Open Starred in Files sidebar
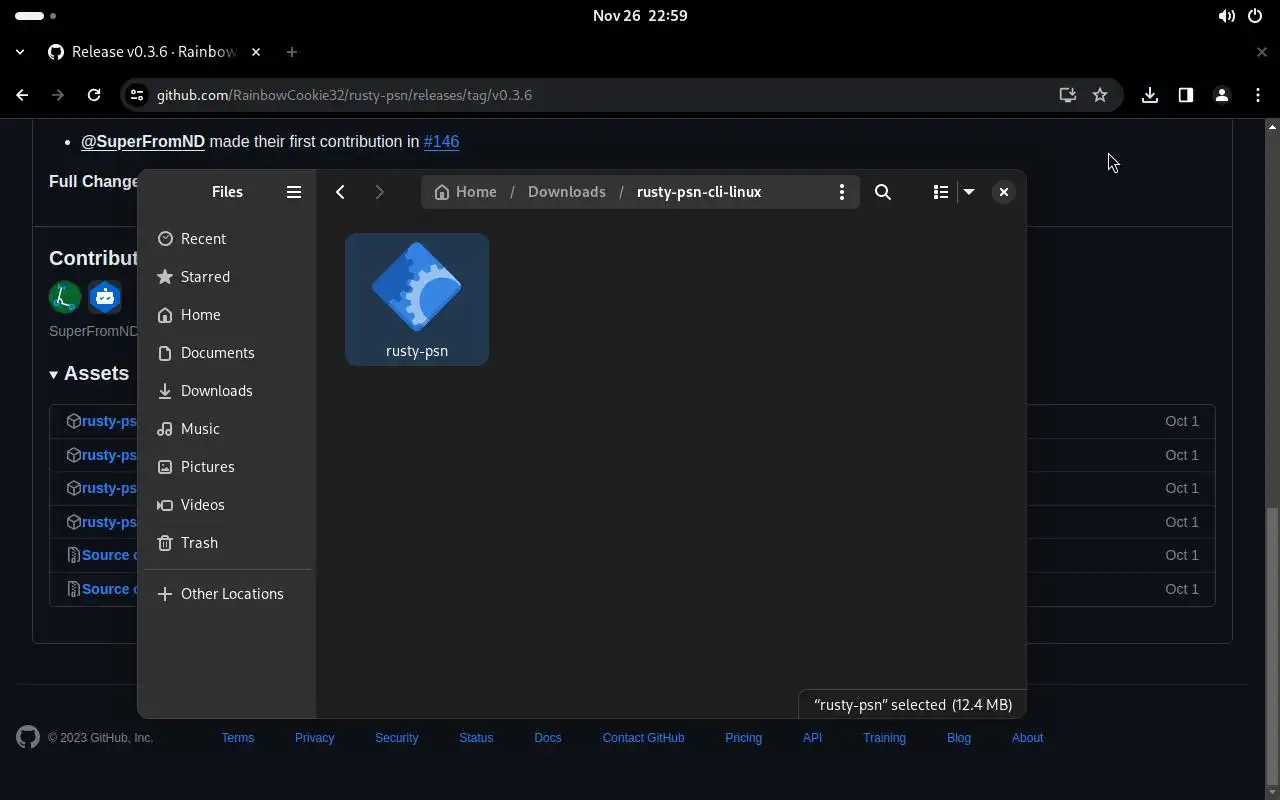 (228, 277)
